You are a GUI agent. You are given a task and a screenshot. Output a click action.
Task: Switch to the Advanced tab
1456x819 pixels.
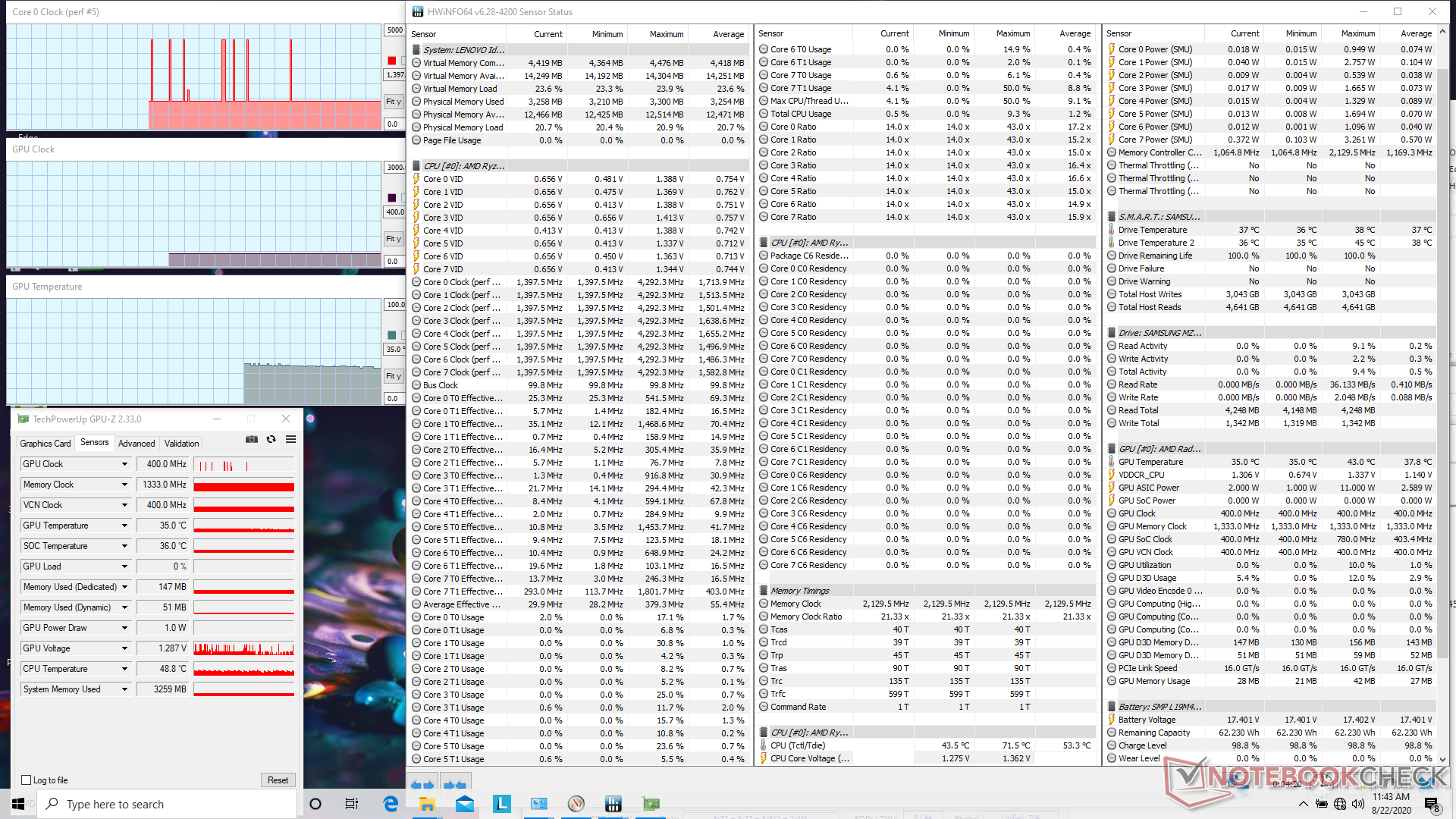click(136, 444)
